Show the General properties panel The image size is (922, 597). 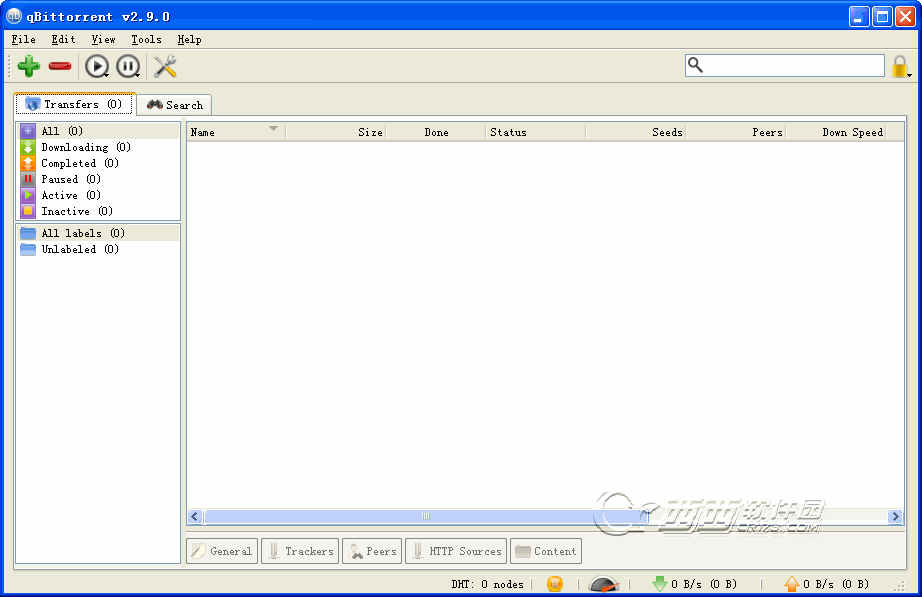pos(222,551)
